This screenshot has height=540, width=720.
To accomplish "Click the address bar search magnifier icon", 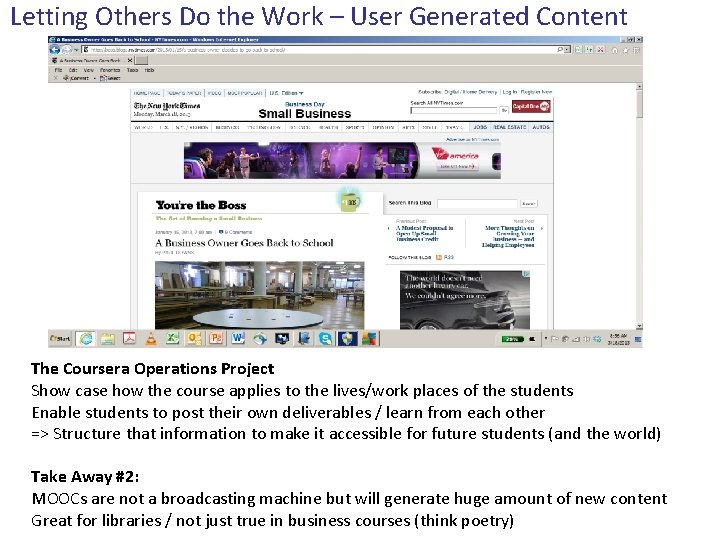I will 560,49.
